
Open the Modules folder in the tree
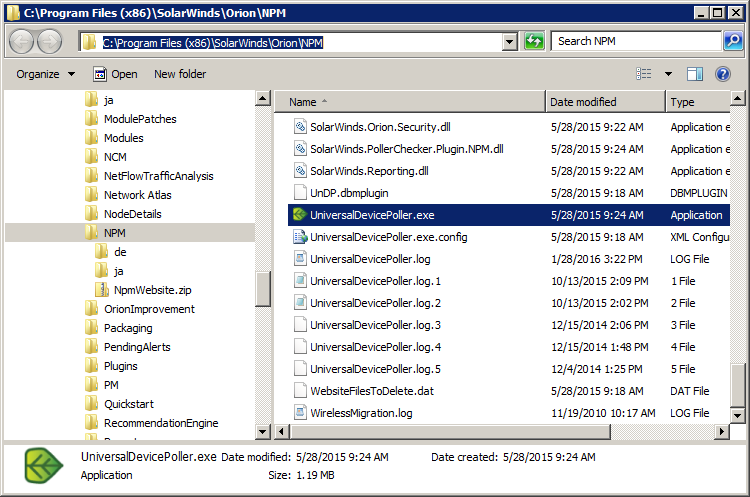123,138
